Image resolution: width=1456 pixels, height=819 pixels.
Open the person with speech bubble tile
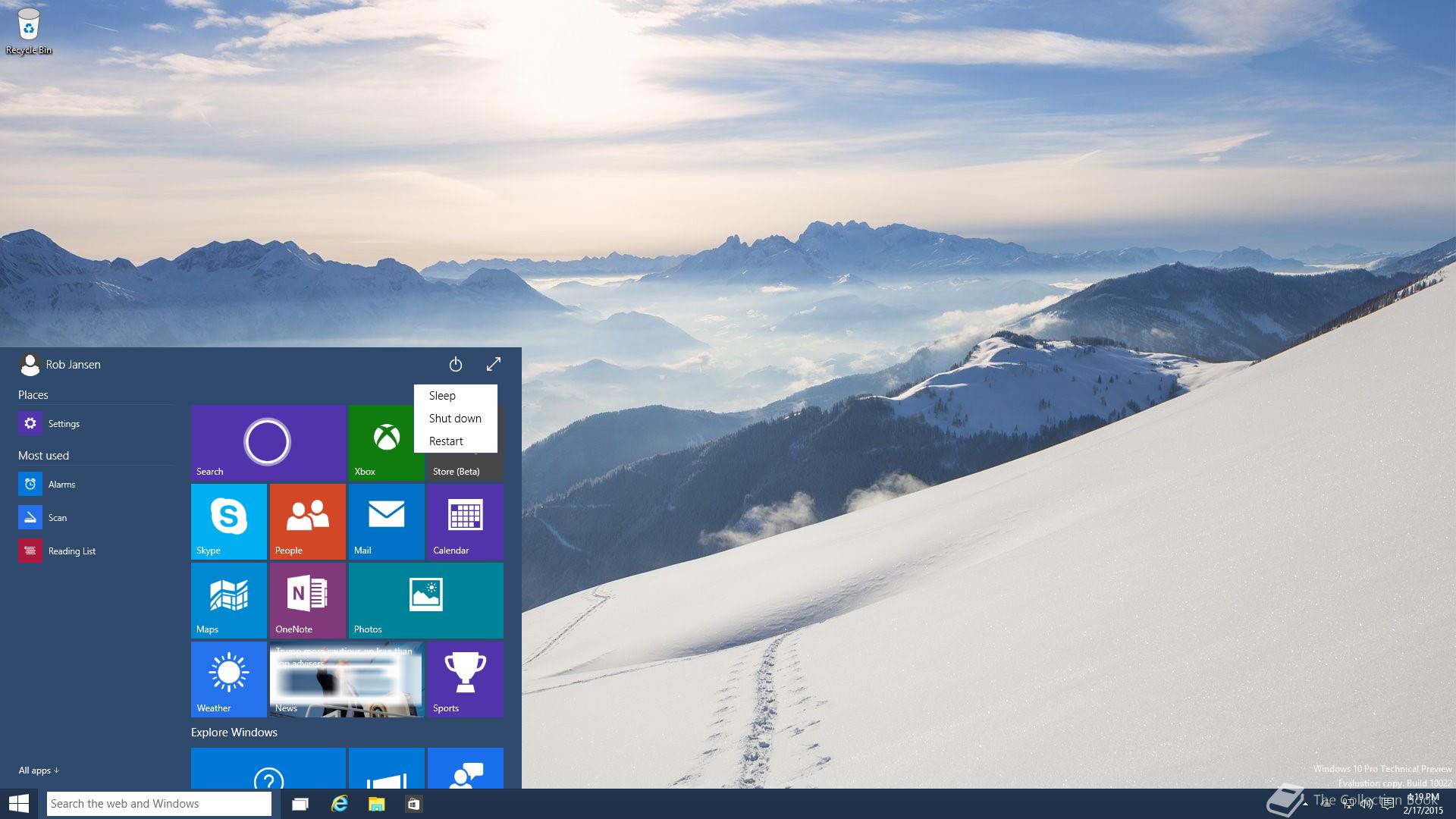pos(466,768)
